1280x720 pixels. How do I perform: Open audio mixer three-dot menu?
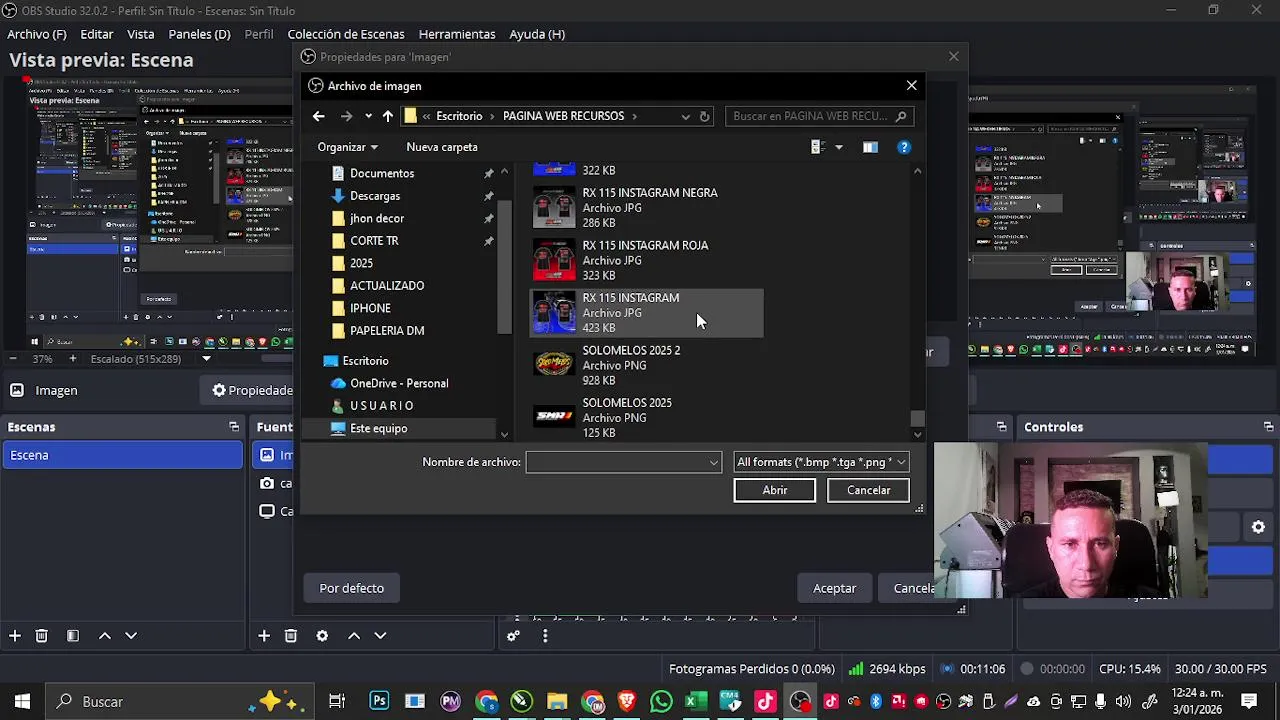(x=545, y=636)
